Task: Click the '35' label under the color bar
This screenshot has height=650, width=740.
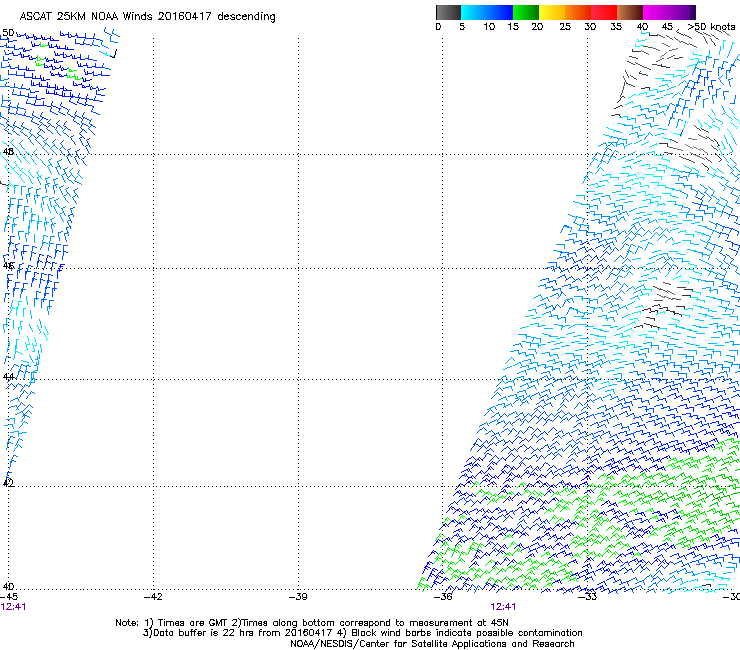Action: pos(616,27)
